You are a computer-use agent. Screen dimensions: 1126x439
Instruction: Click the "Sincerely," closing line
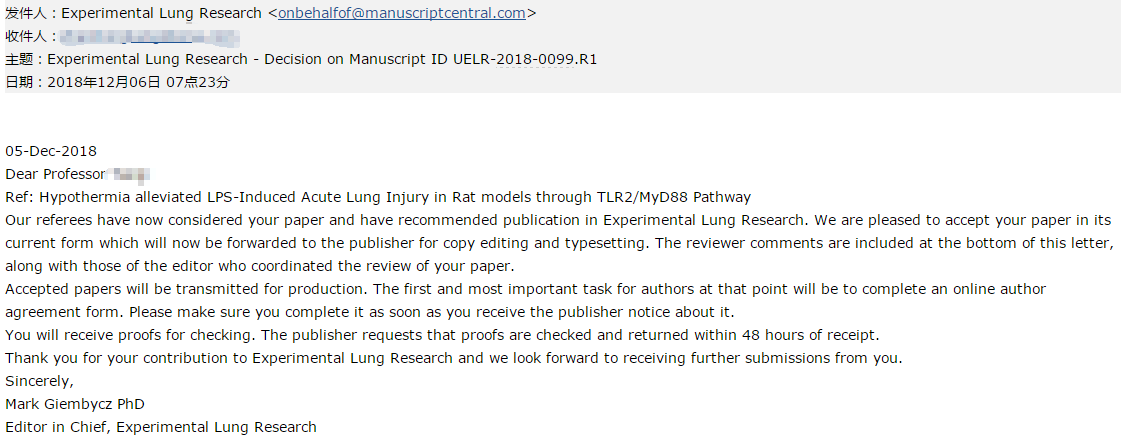click(40, 381)
